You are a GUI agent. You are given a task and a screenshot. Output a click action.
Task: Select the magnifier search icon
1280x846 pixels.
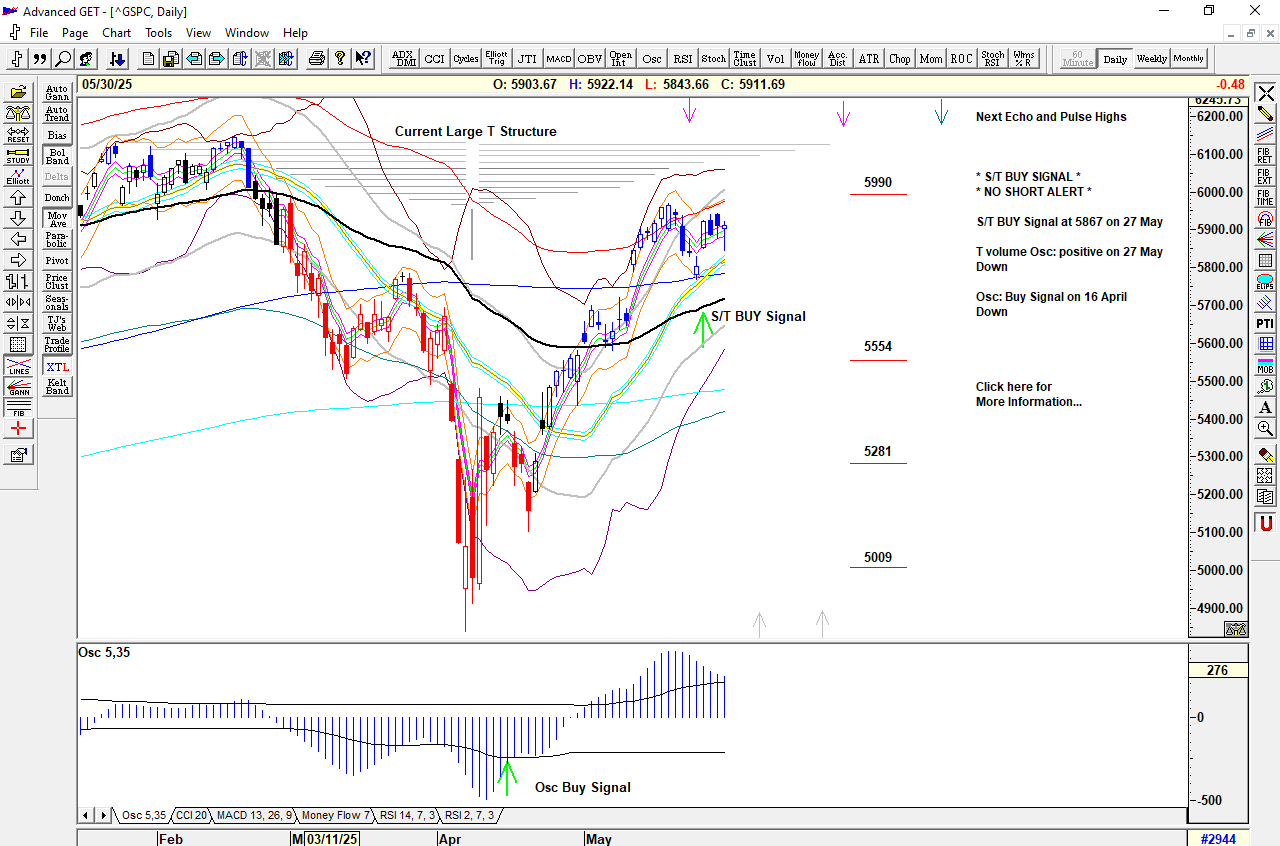coord(62,59)
